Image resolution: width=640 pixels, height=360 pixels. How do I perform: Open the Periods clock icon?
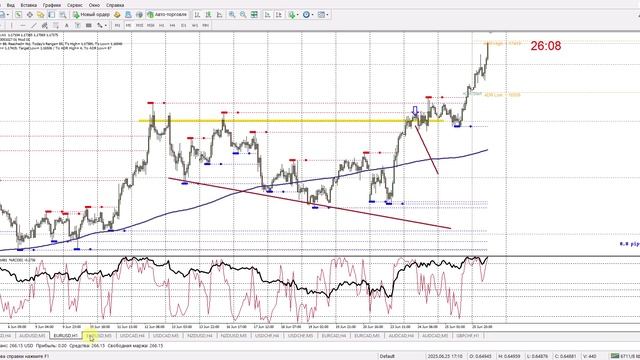point(306,15)
